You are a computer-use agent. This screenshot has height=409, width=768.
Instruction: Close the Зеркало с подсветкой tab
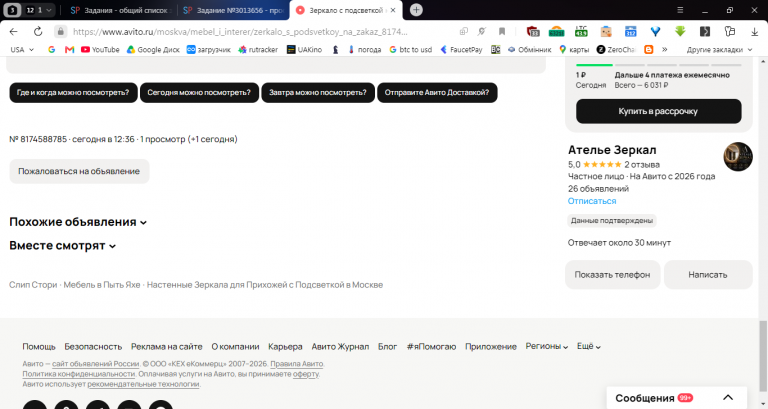pyautogui.click(x=393, y=10)
